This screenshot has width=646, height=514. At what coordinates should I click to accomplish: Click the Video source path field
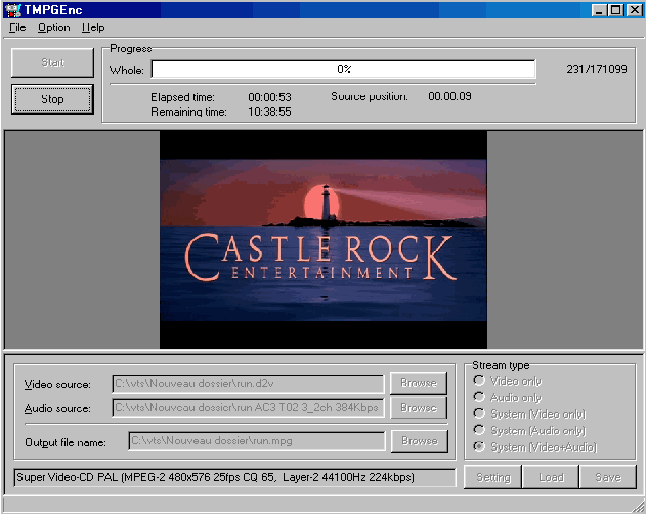248,384
